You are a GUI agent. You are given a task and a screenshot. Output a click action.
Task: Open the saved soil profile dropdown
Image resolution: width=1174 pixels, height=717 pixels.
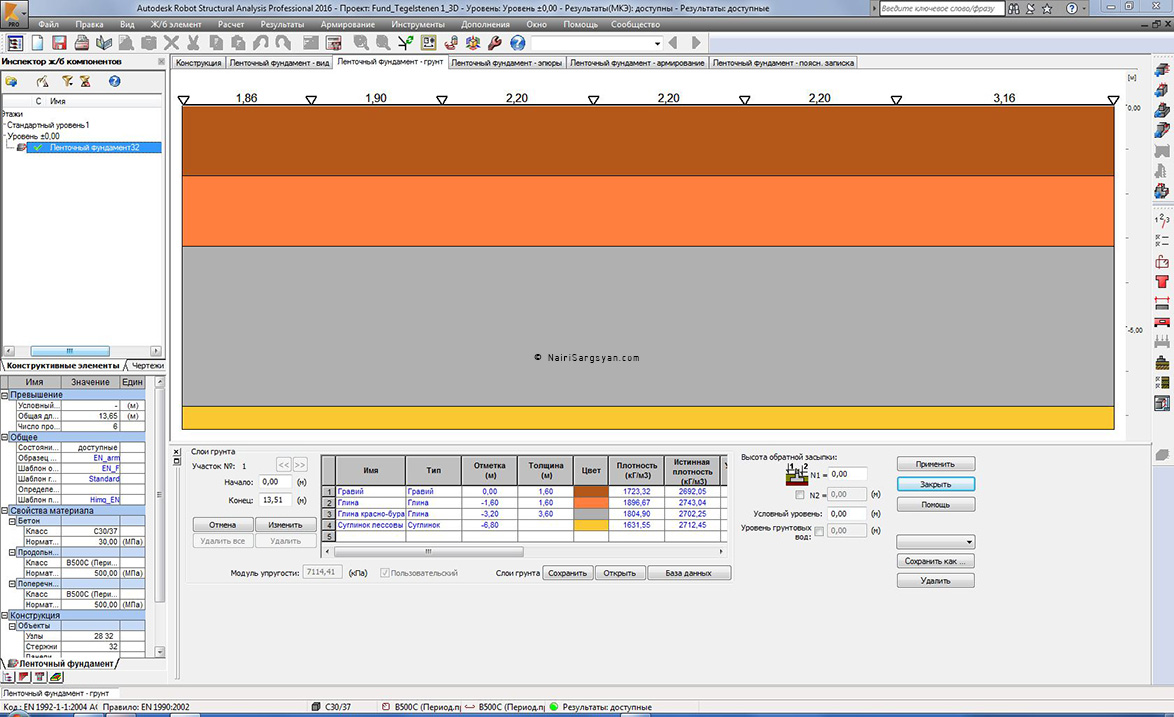[x=936, y=541]
